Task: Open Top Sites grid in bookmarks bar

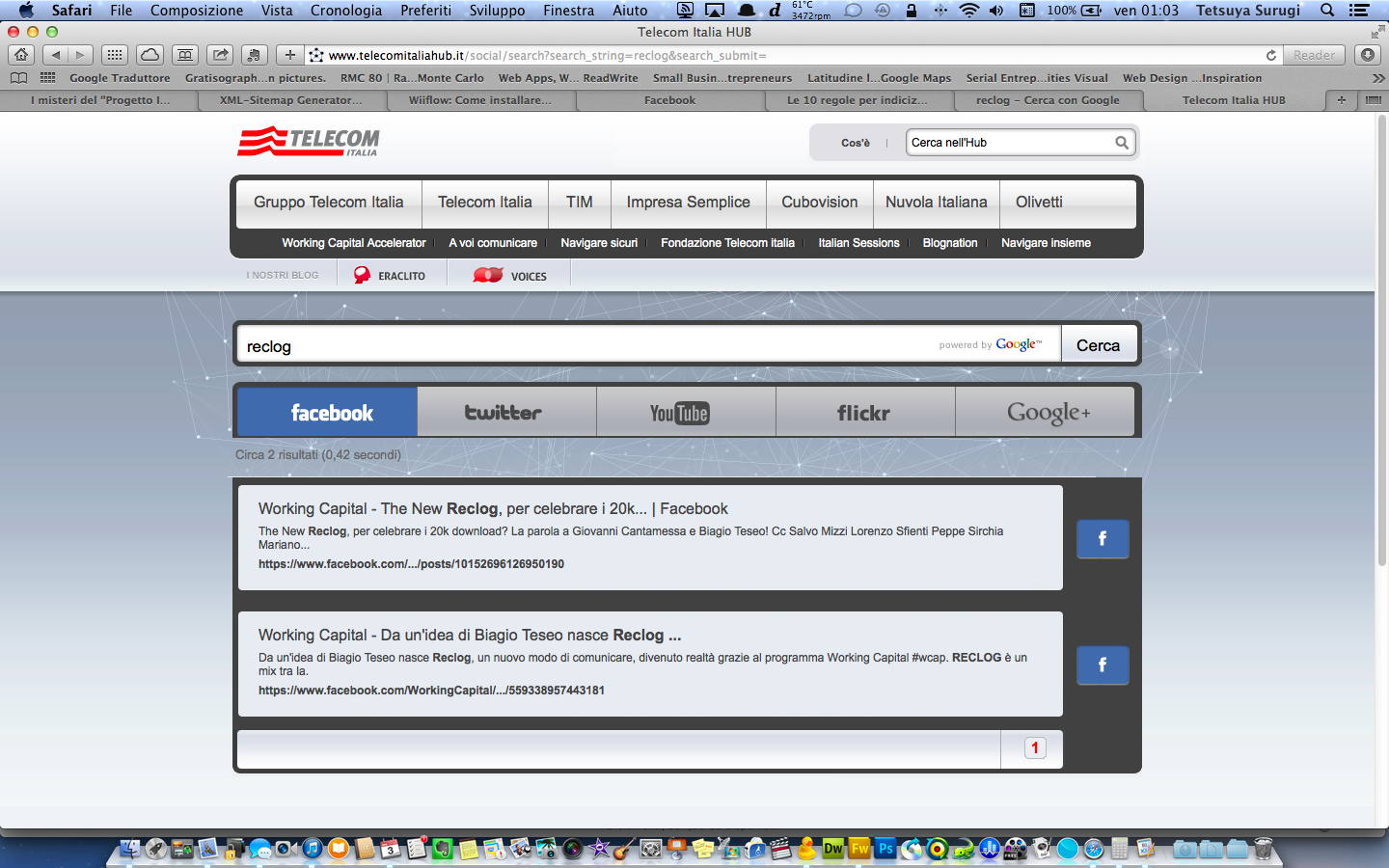Action: pos(47,78)
